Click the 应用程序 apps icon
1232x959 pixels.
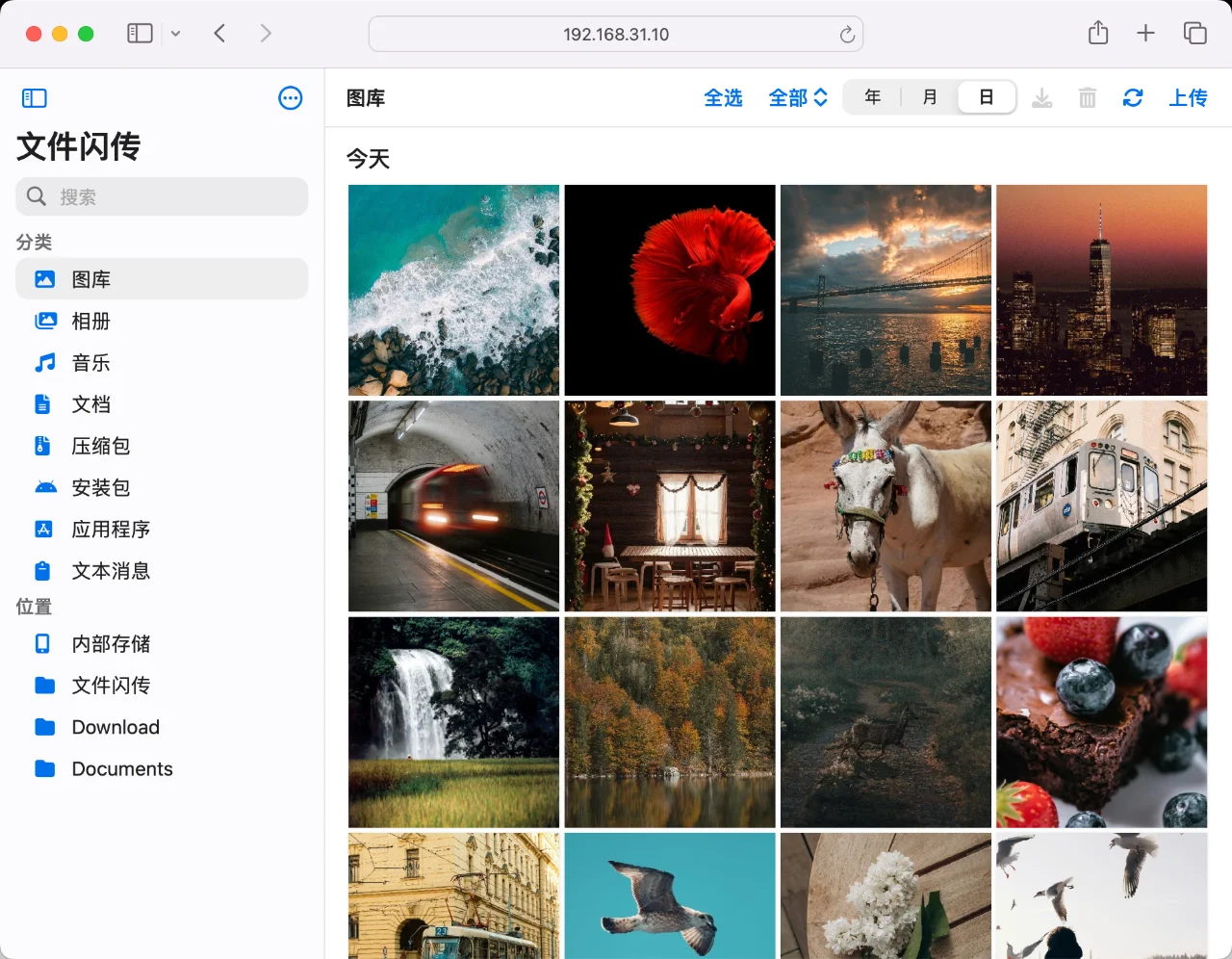click(44, 530)
